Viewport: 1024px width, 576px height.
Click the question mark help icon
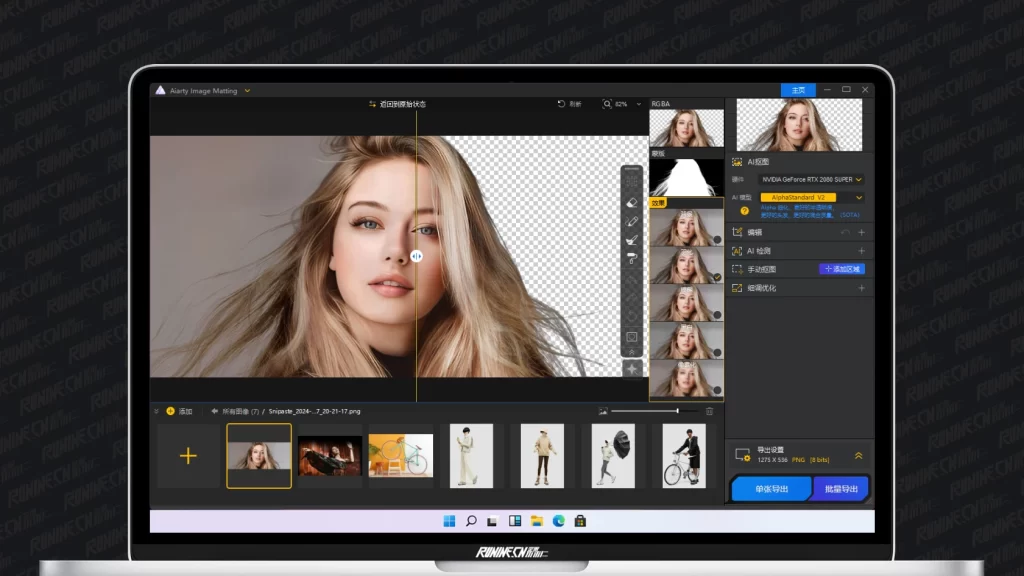(x=744, y=211)
